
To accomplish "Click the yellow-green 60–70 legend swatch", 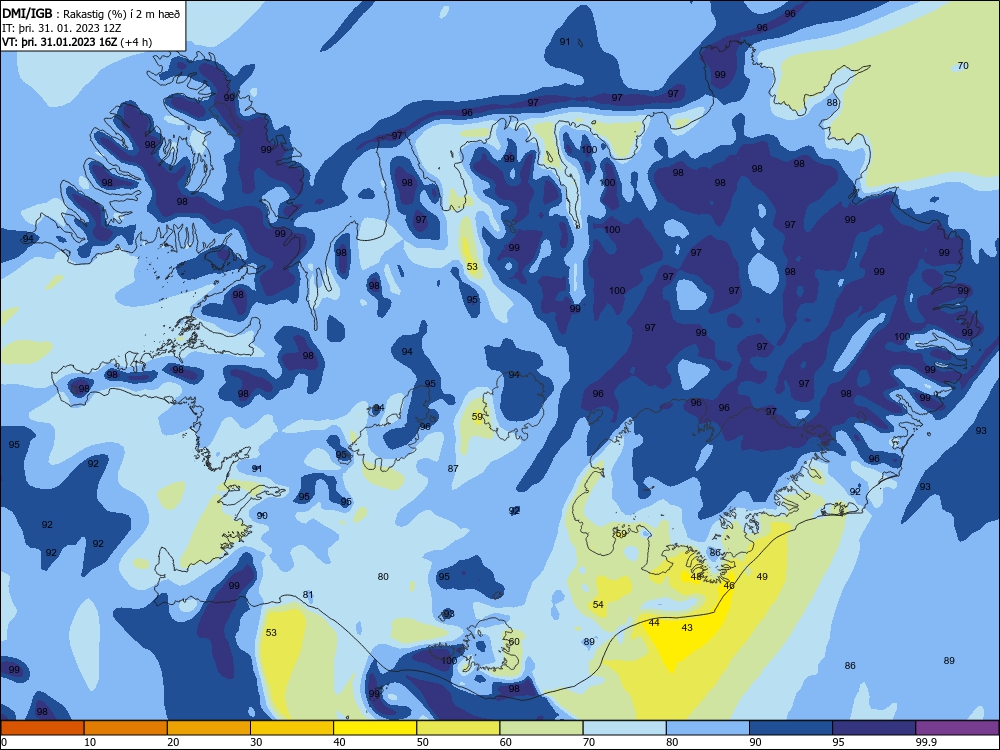I will (x=541, y=728).
